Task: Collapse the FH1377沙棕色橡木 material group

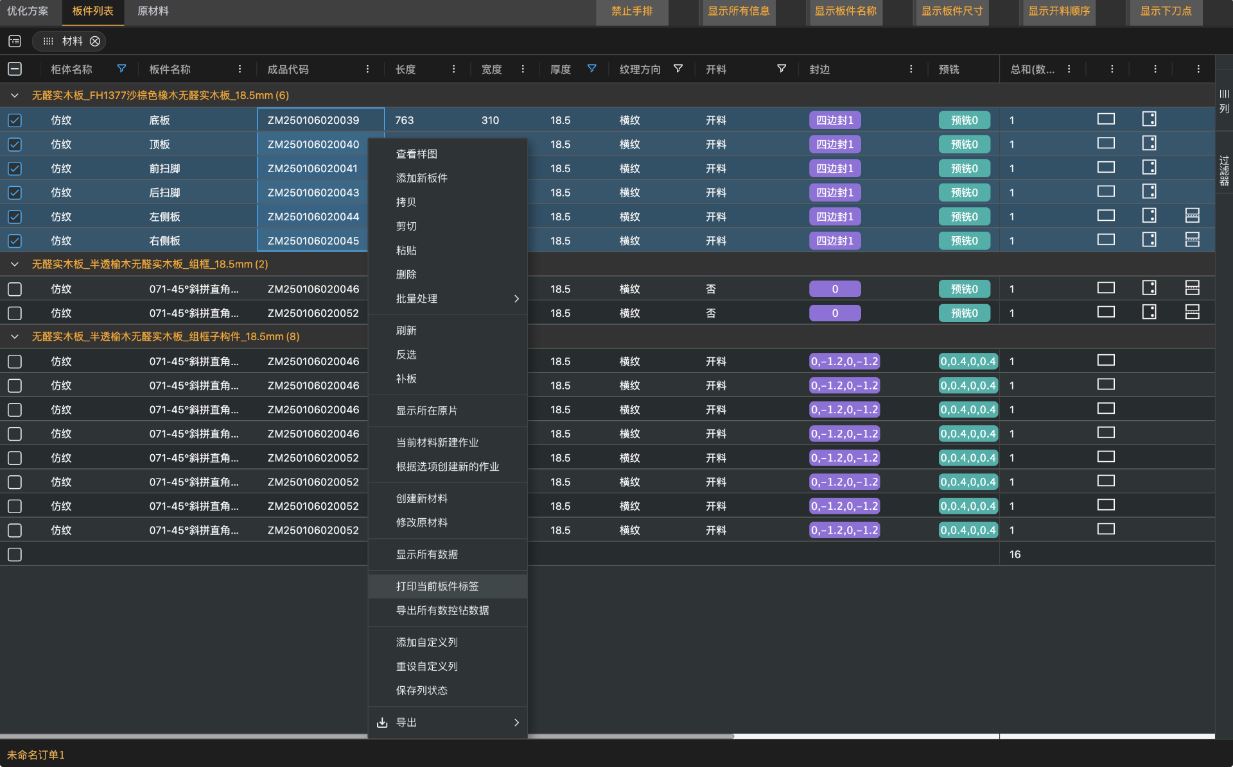Action: (15, 96)
